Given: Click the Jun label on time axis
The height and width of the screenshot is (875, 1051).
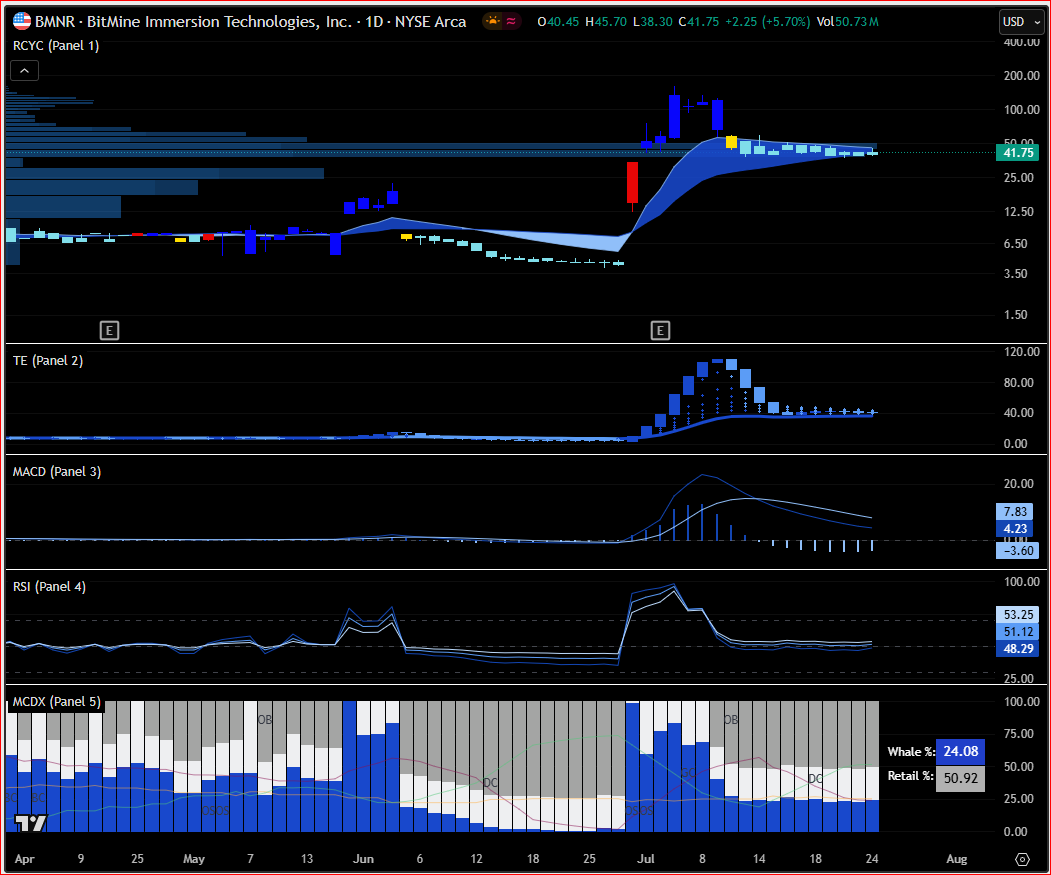Looking at the screenshot, I should pyautogui.click(x=363, y=859).
